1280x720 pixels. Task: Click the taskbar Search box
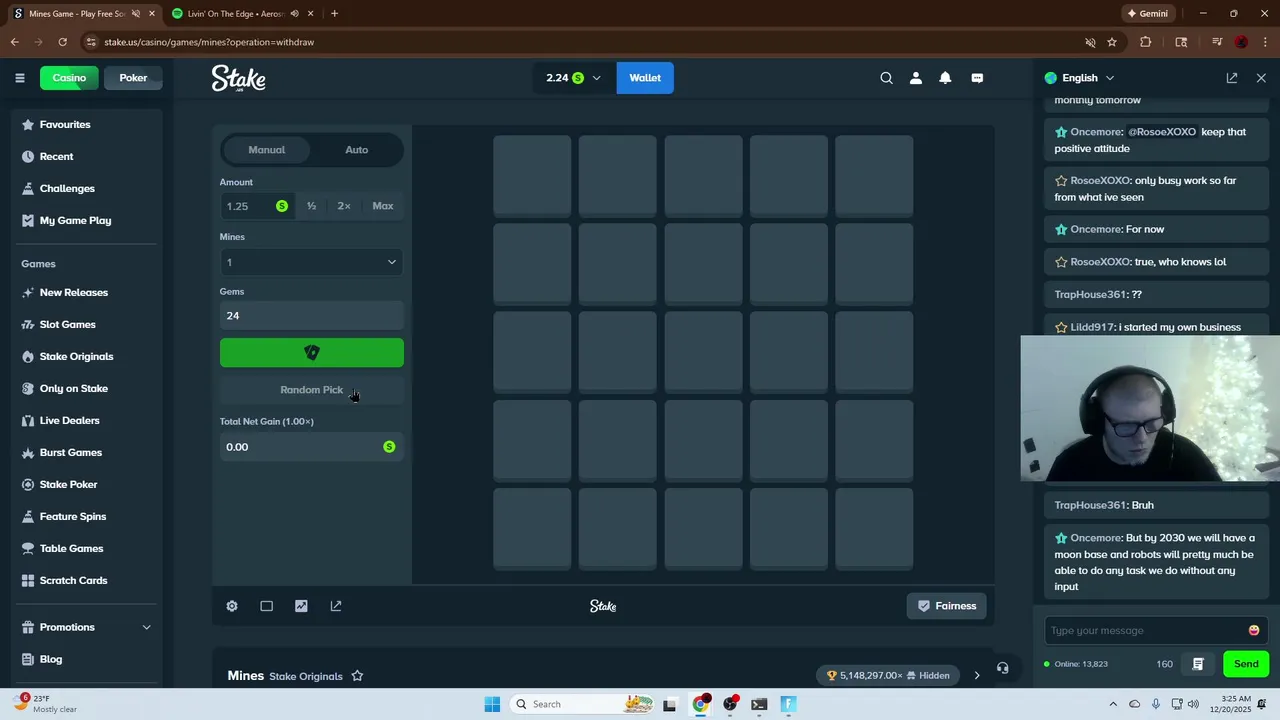pyautogui.click(x=583, y=704)
